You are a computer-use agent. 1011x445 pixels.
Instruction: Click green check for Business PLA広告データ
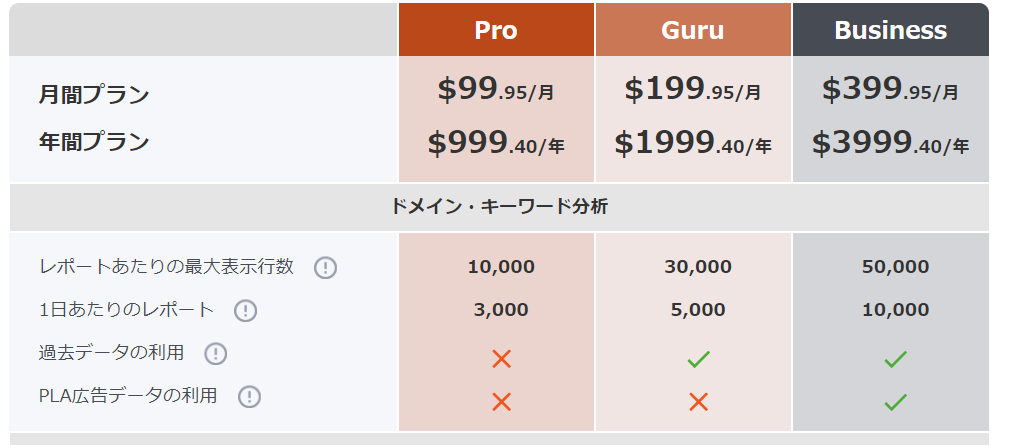[x=896, y=402]
